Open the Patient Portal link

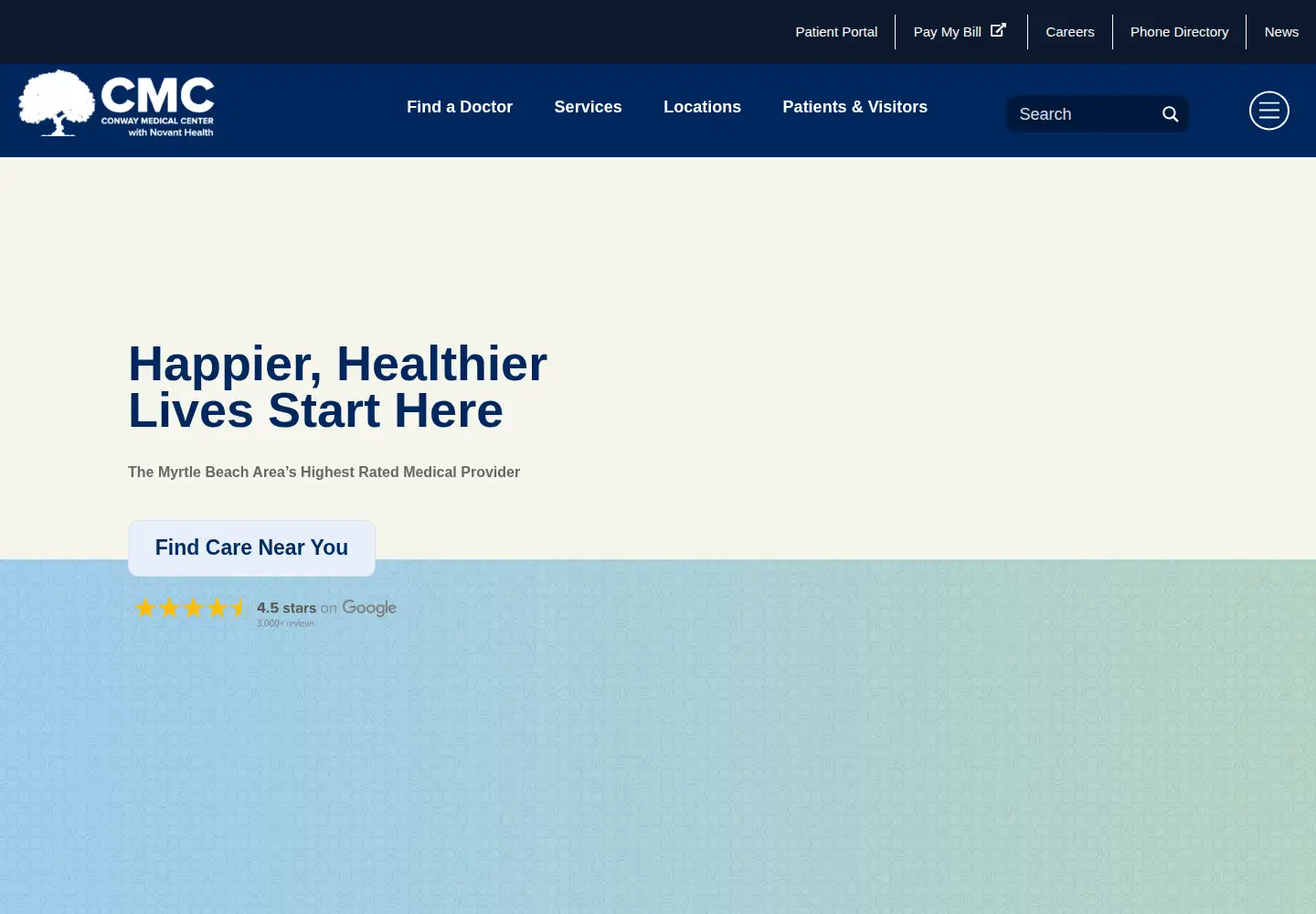coord(836,32)
